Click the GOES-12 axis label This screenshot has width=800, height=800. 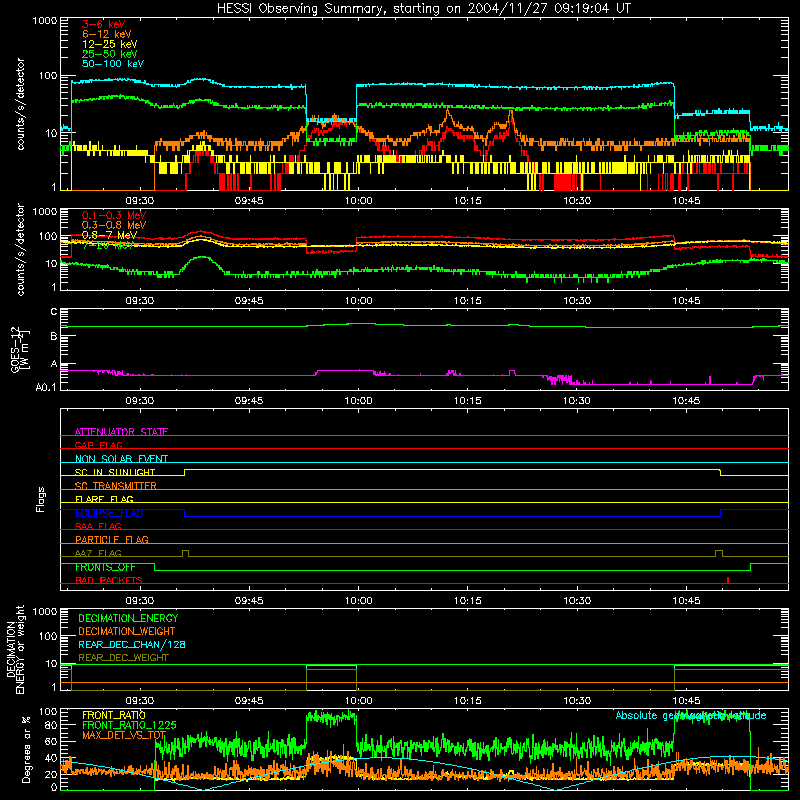click(x=20, y=349)
